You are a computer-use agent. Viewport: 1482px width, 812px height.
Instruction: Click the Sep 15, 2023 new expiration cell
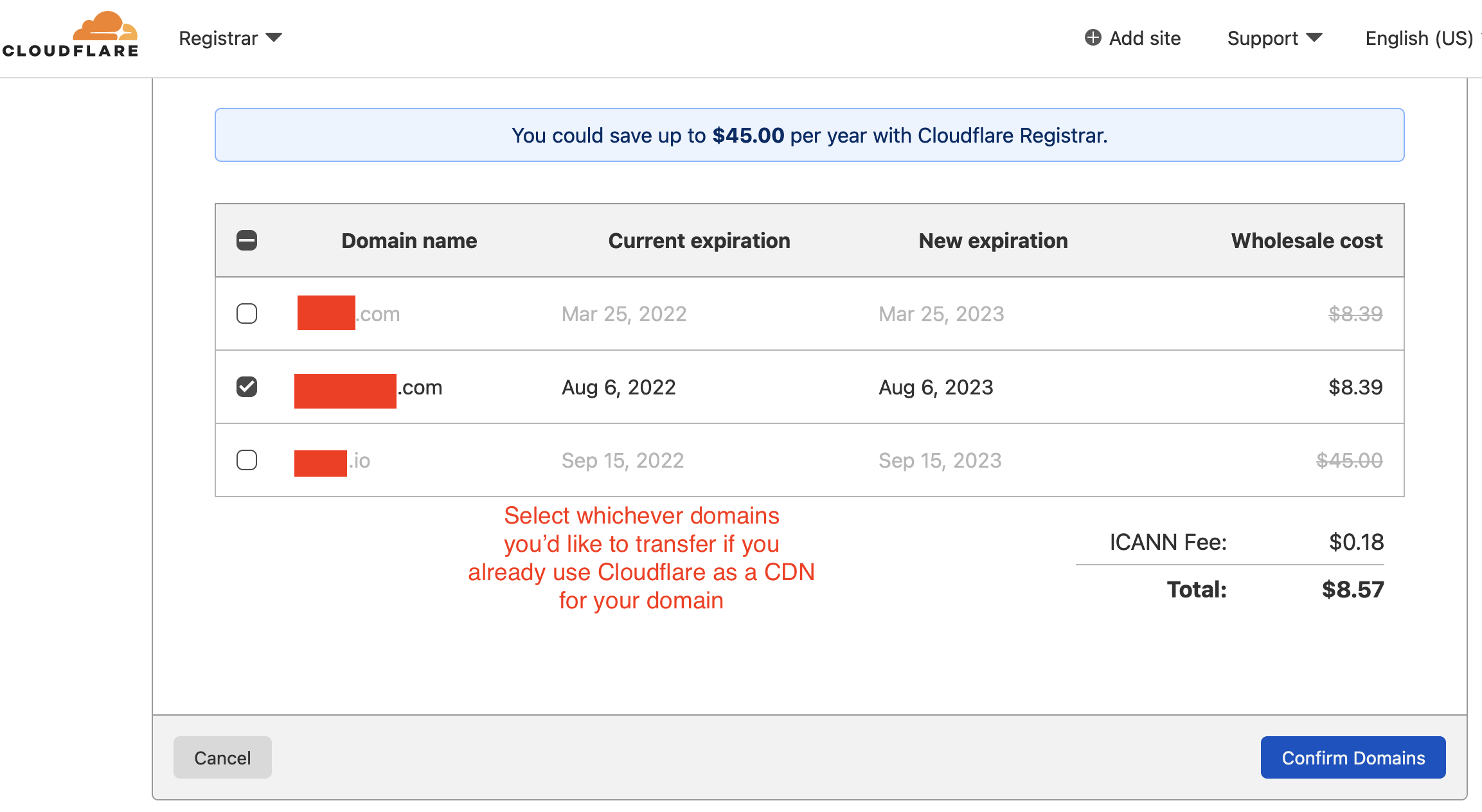940,461
